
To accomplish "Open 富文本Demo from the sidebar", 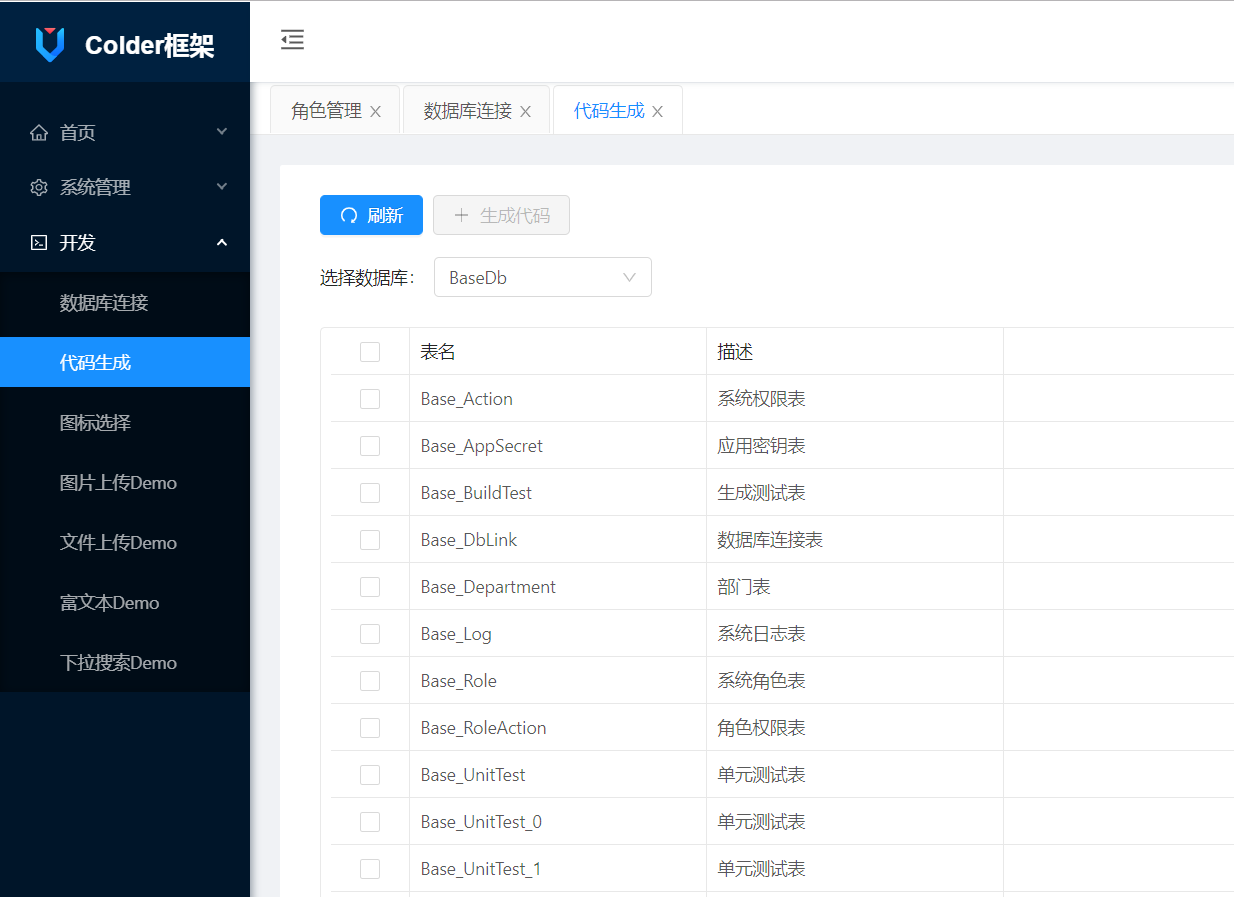I will [109, 603].
